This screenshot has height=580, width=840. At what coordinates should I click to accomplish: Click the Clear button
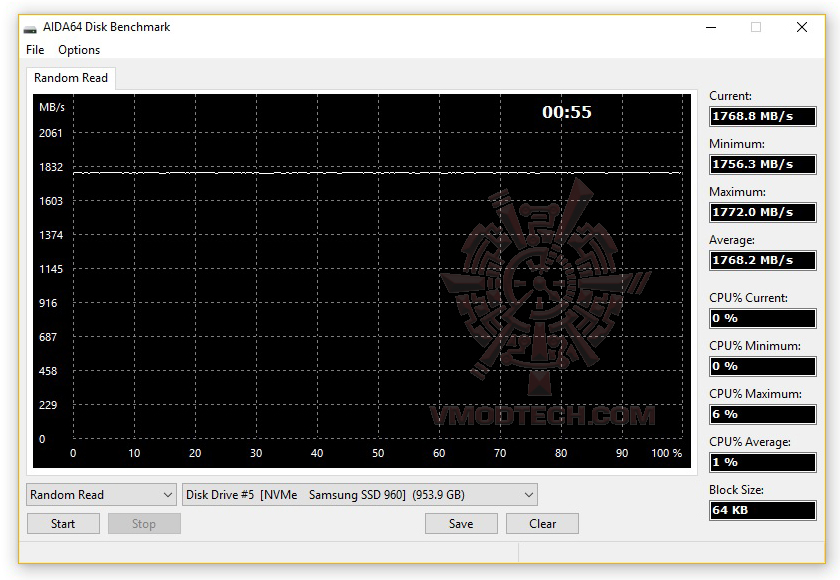[x=542, y=524]
